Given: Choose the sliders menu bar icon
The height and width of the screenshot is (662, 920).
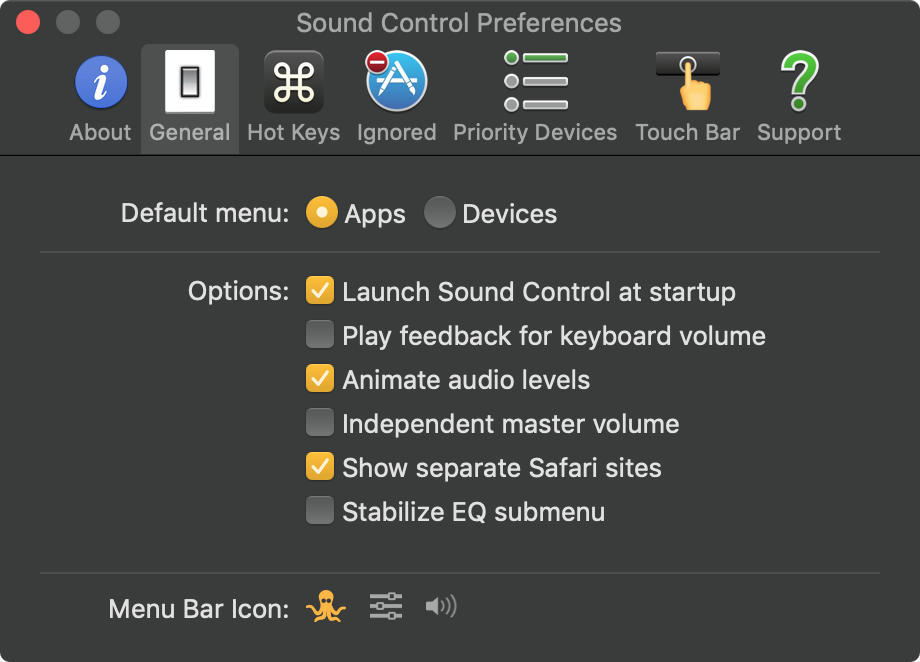Looking at the screenshot, I should click(x=385, y=606).
